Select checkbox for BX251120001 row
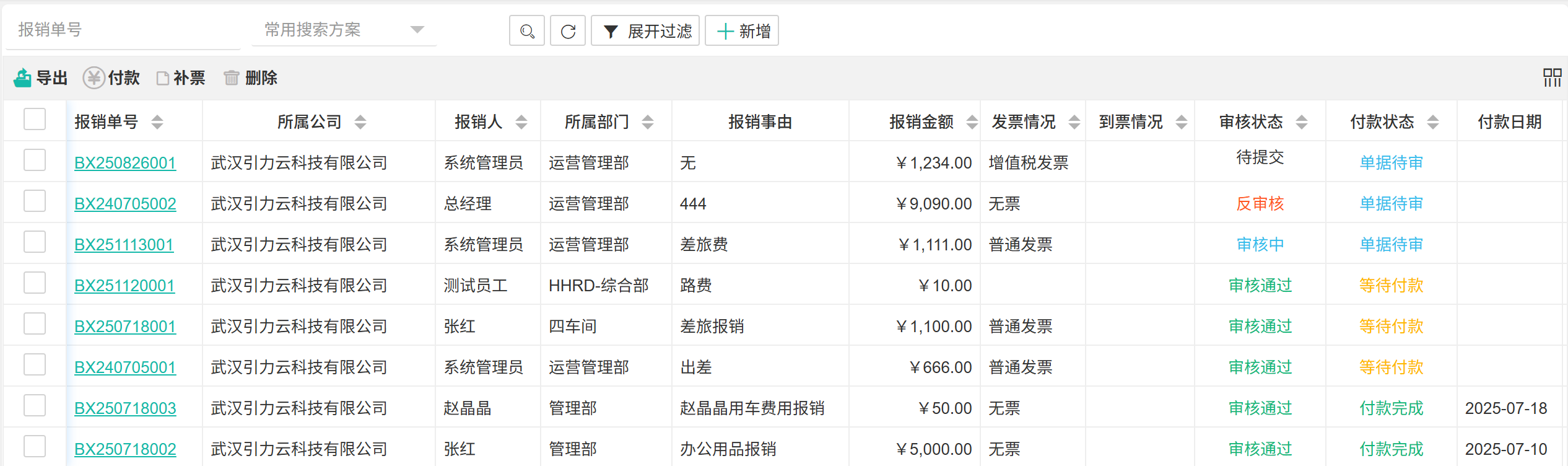 [35, 283]
